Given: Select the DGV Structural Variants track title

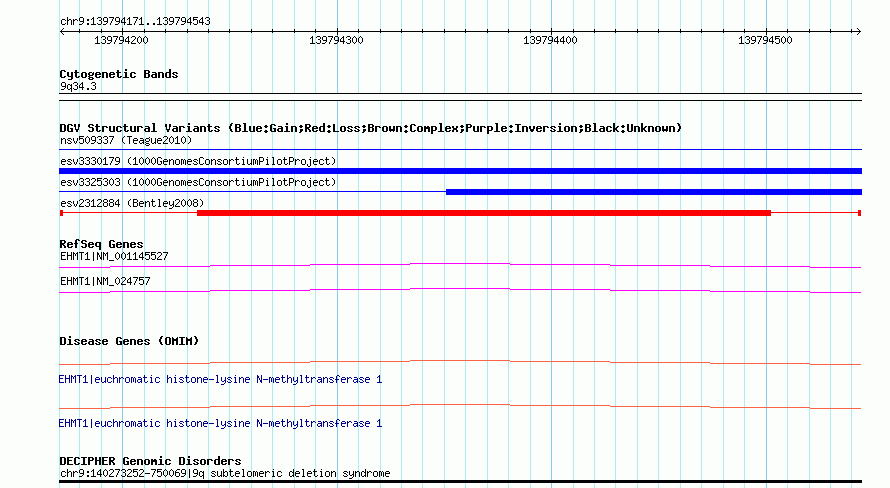Looking at the screenshot, I should pos(371,128).
